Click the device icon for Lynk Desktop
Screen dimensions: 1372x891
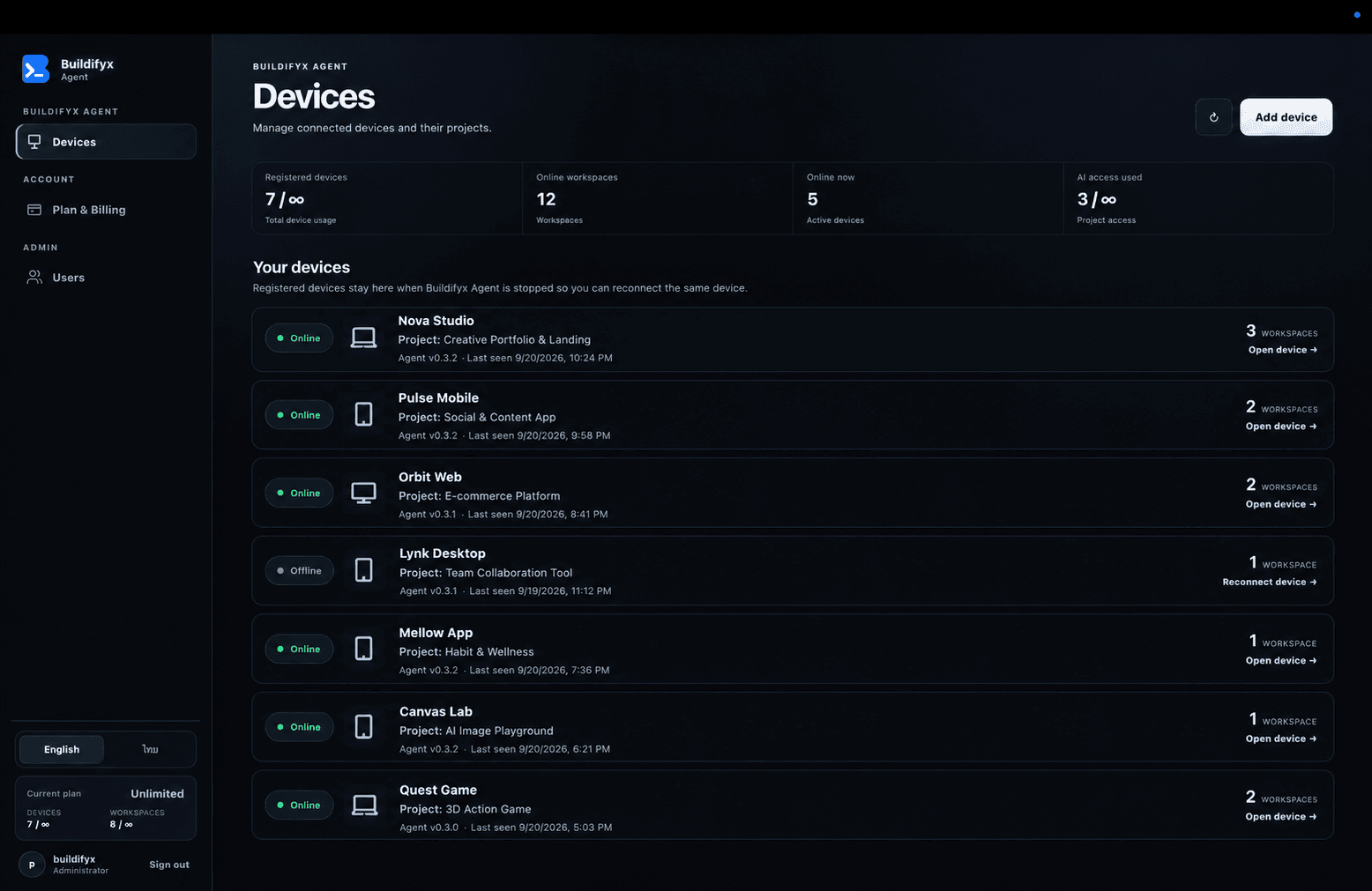pos(363,570)
